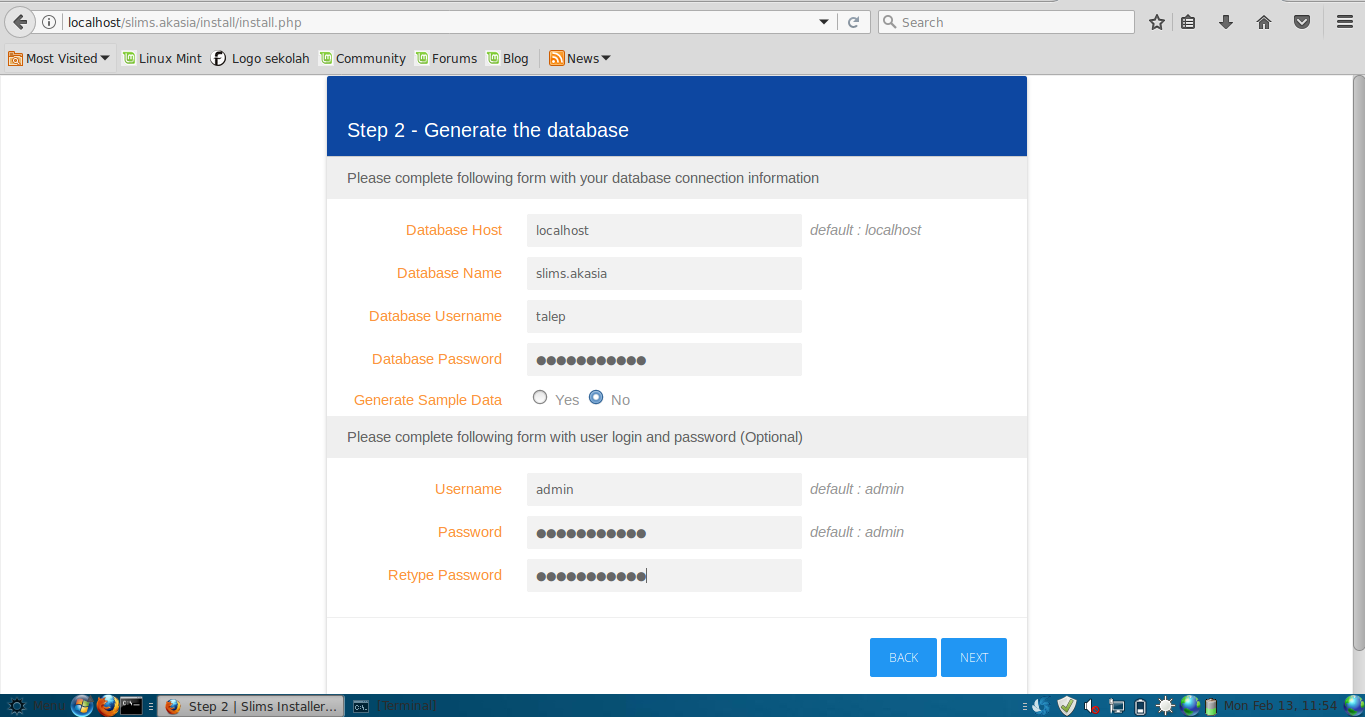Select Yes for Generate Sample Data

[540, 397]
